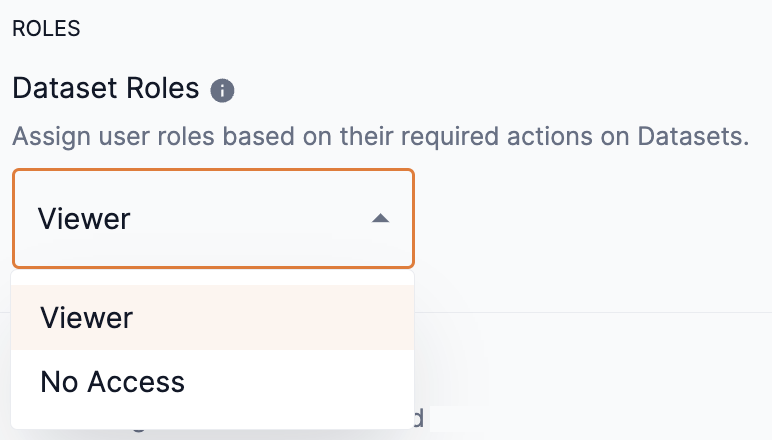This screenshot has height=440, width=772.
Task: Show details via the gray circled-i icon
Action: tap(223, 91)
